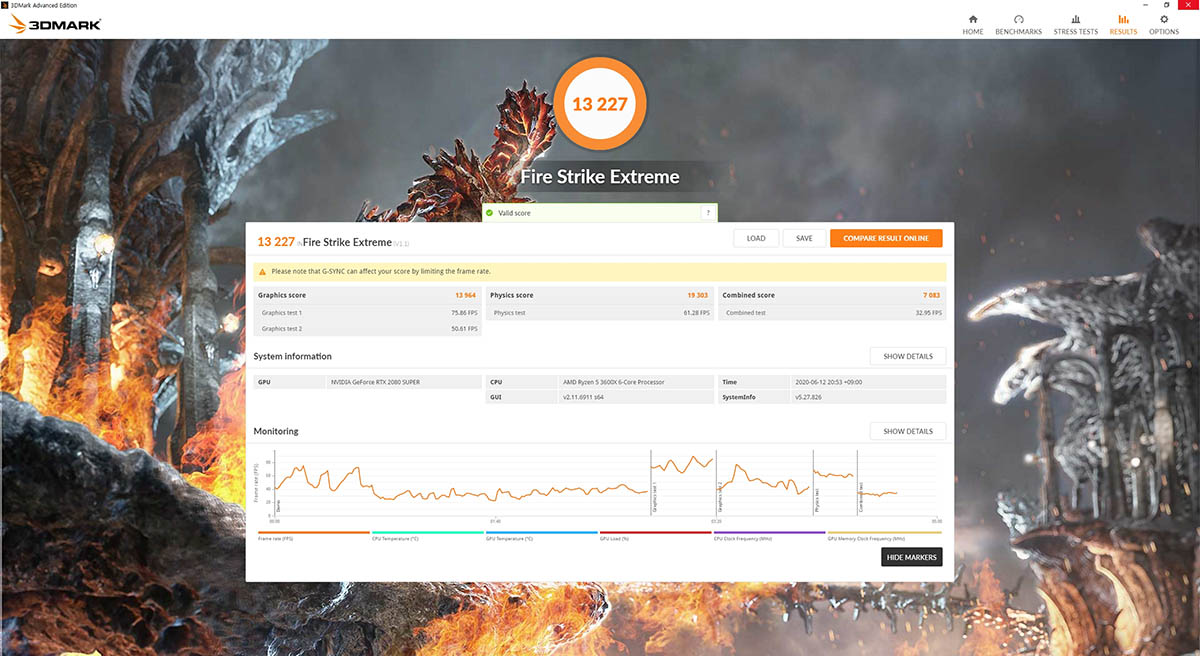
Task: Select the Results chart icon
Action: tap(1123, 19)
